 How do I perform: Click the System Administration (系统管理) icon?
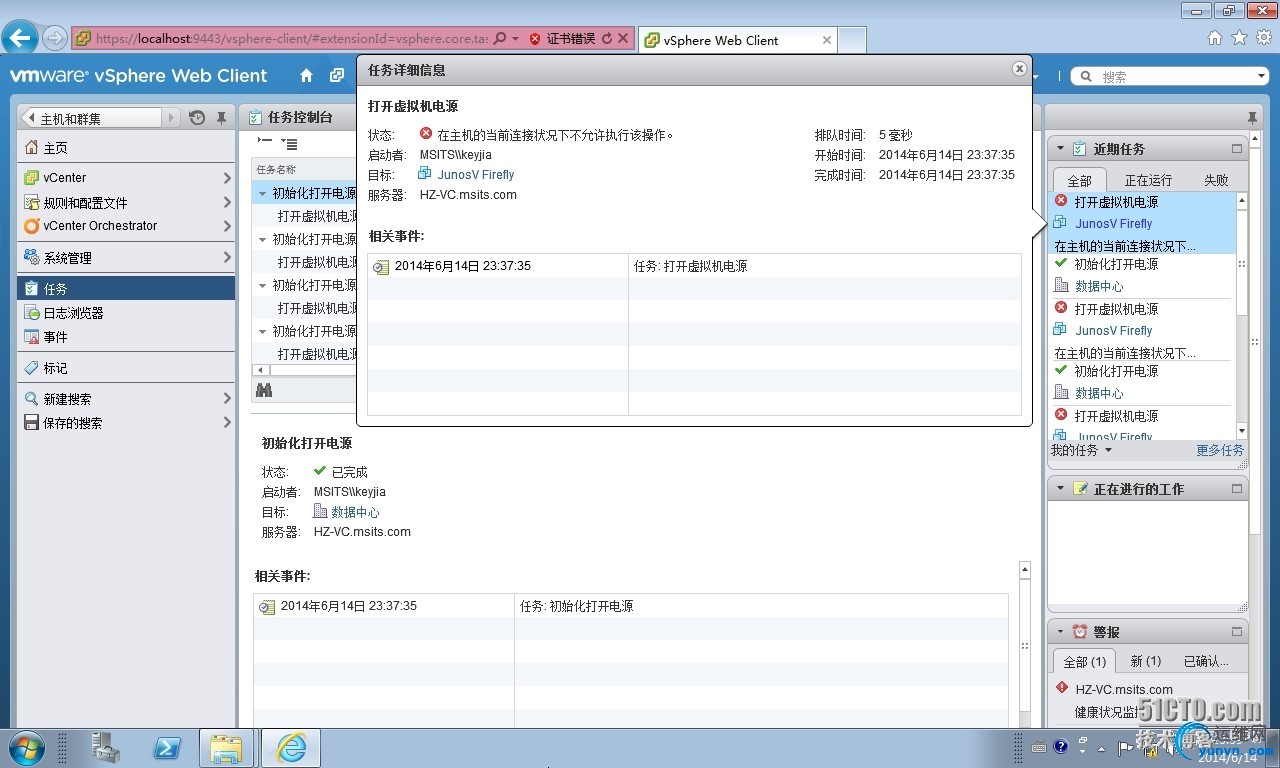(x=31, y=257)
